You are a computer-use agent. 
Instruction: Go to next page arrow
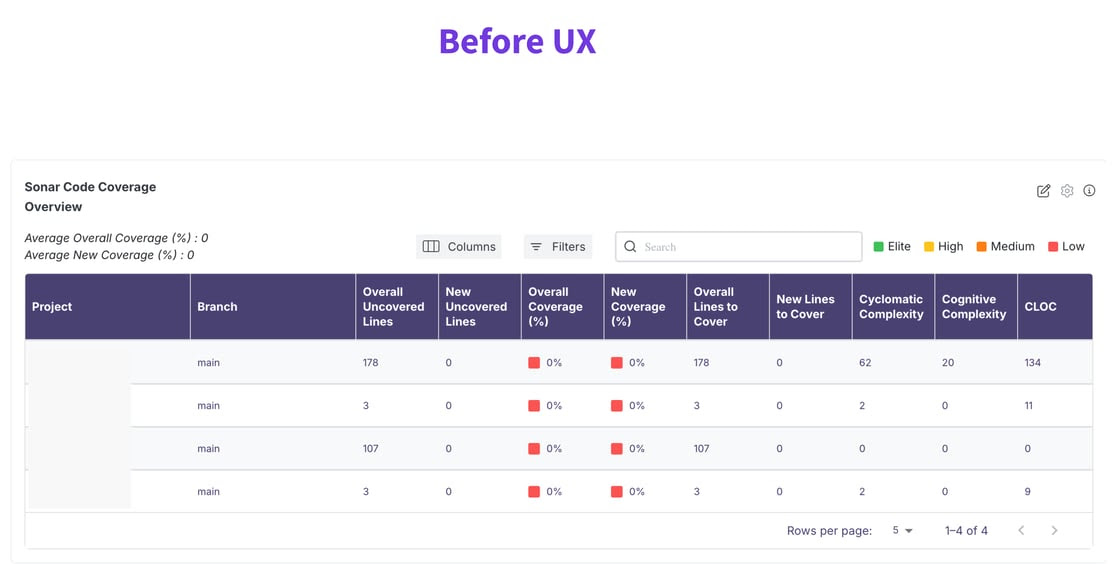pyautogui.click(x=1054, y=531)
